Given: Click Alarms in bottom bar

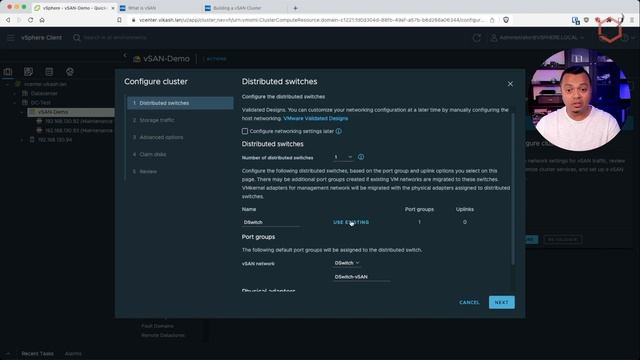Looking at the screenshot, I should click(x=73, y=353).
